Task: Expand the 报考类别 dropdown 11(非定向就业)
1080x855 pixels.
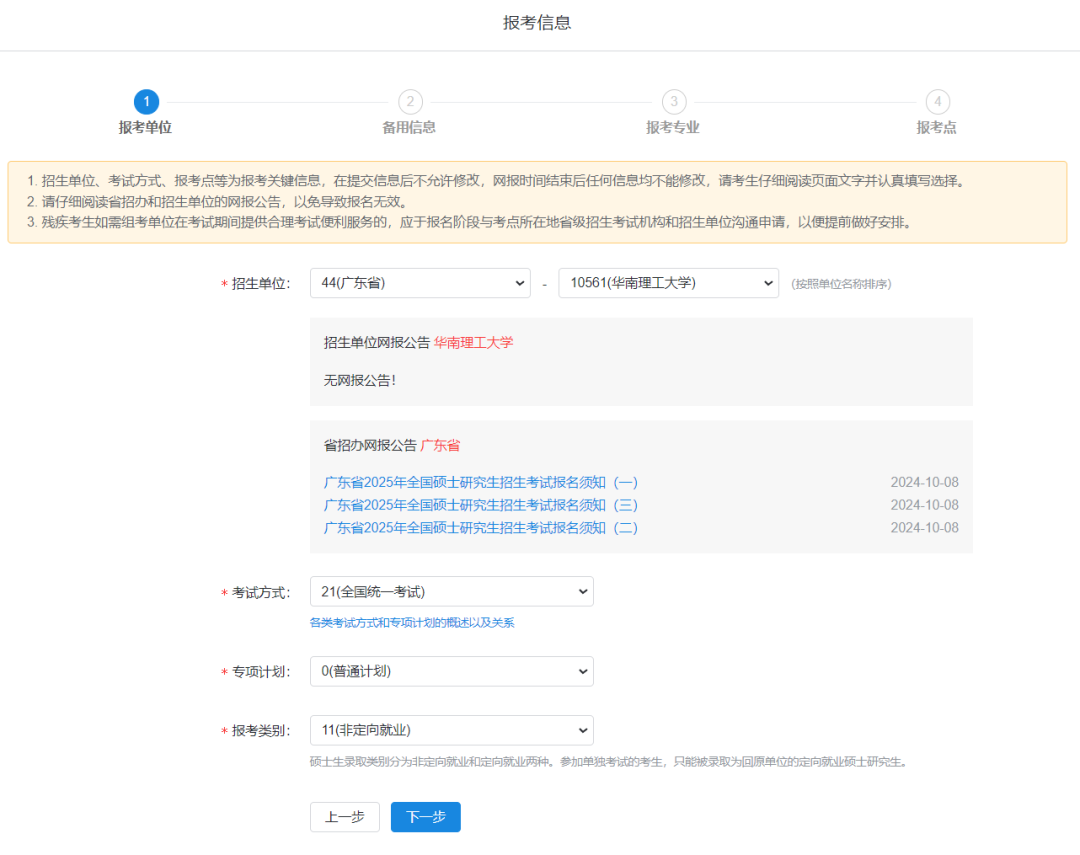Action: point(452,730)
